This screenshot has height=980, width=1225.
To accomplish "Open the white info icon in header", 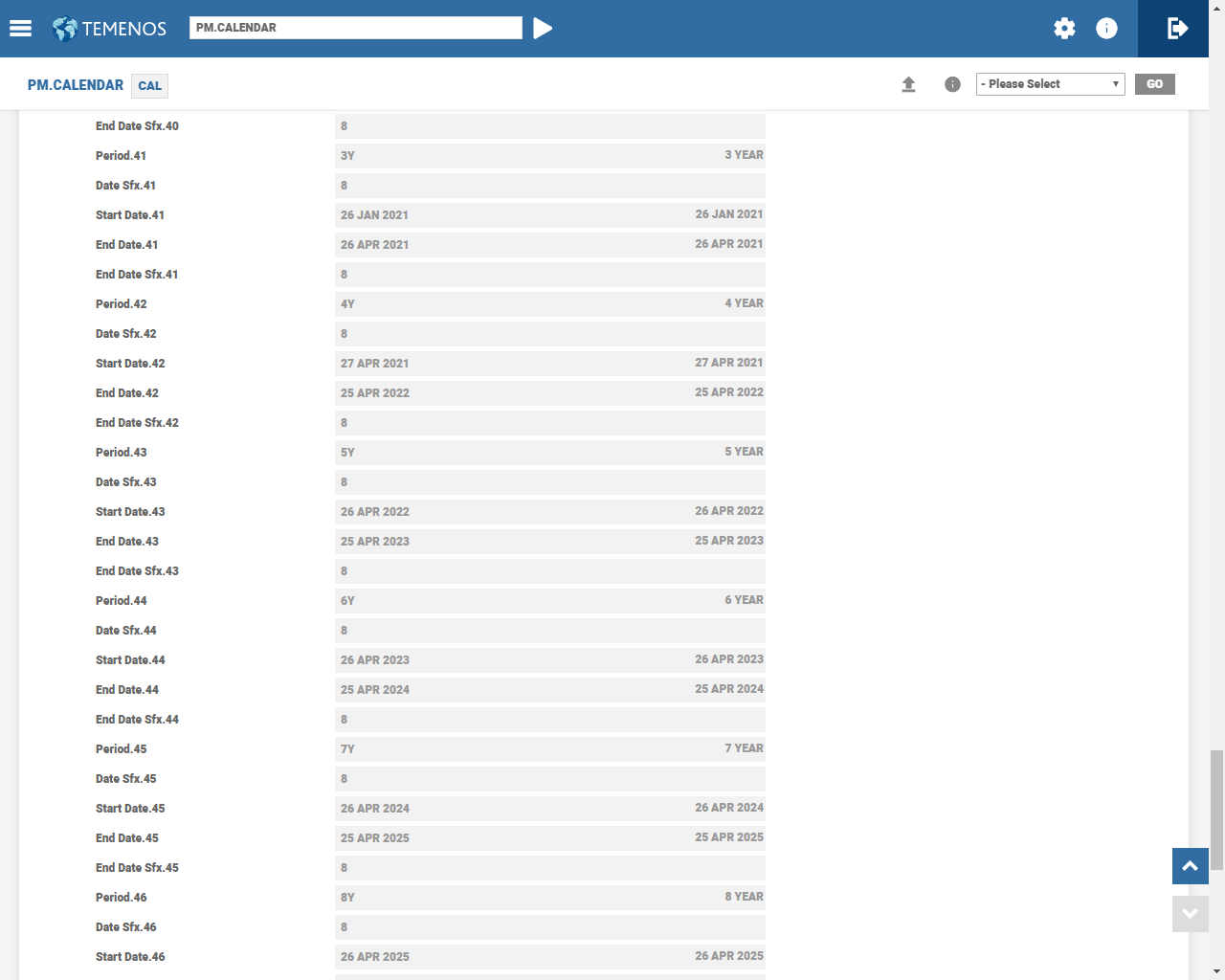I will tap(1106, 29).
